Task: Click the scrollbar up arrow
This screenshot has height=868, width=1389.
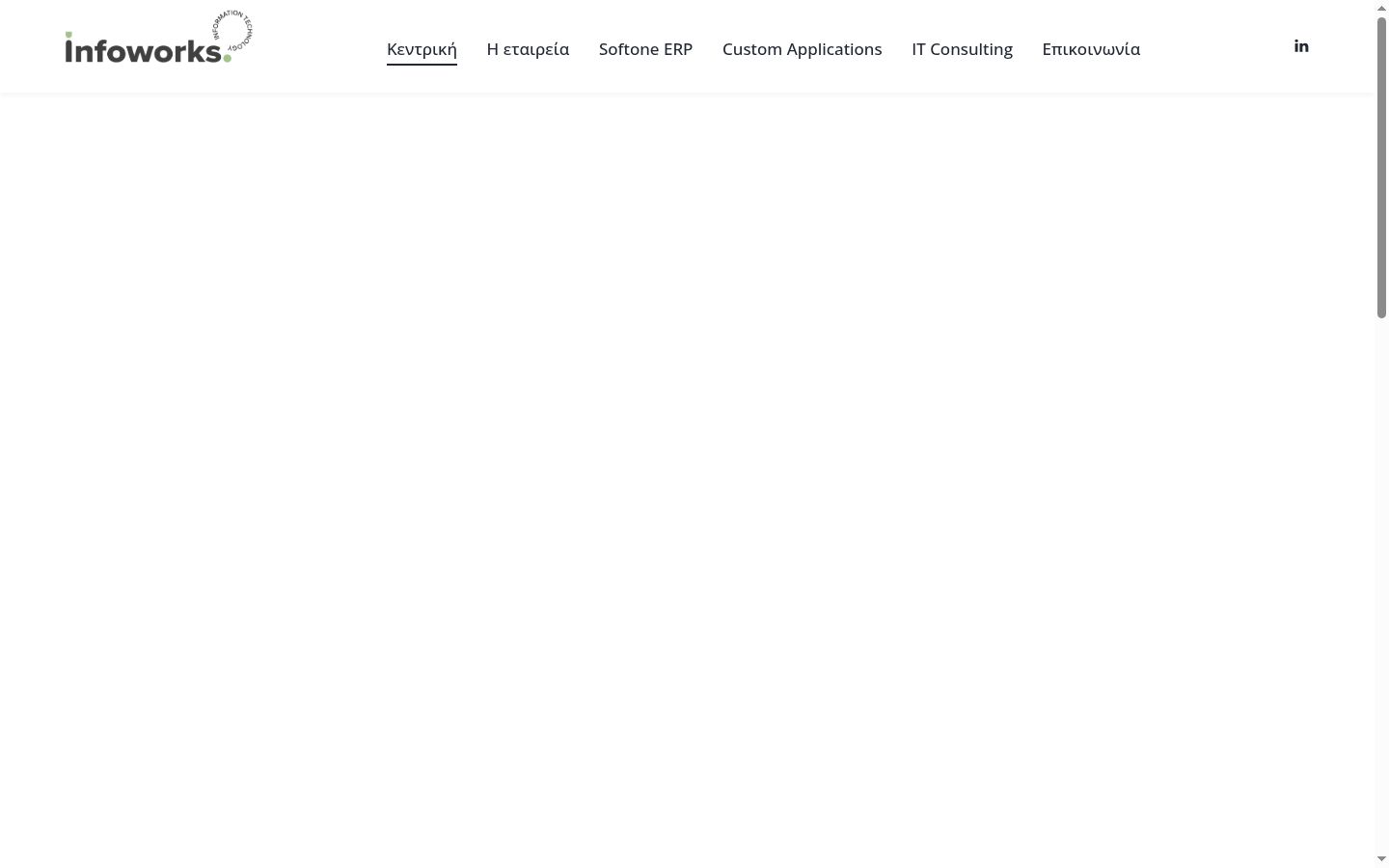Action: (x=1381, y=8)
